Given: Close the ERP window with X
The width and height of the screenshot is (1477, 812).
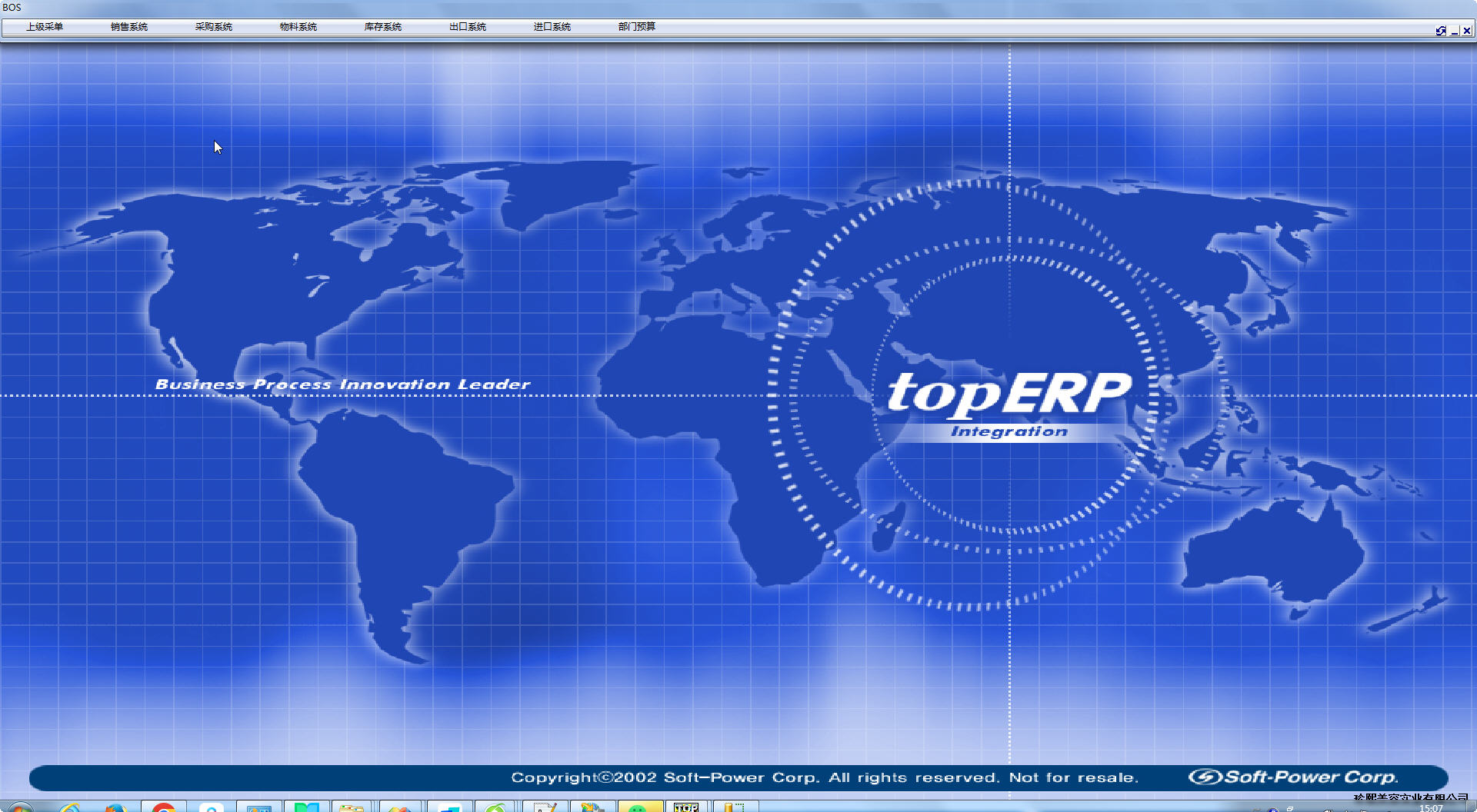Looking at the screenshot, I should pyautogui.click(x=1467, y=31).
